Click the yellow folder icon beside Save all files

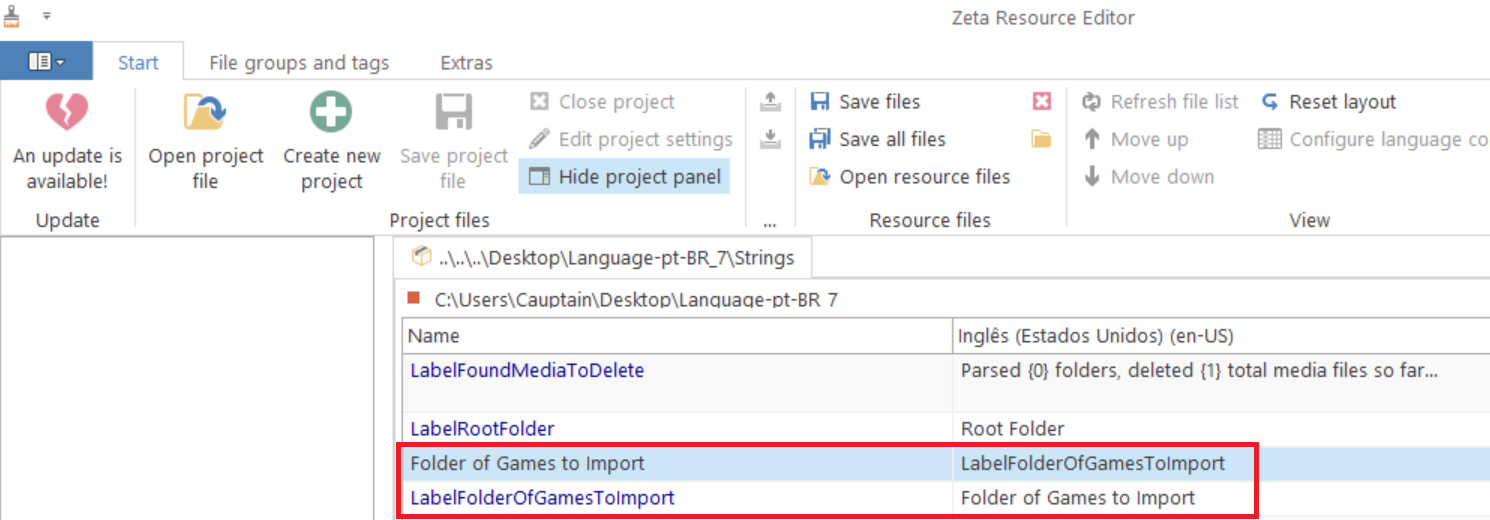tap(1042, 139)
